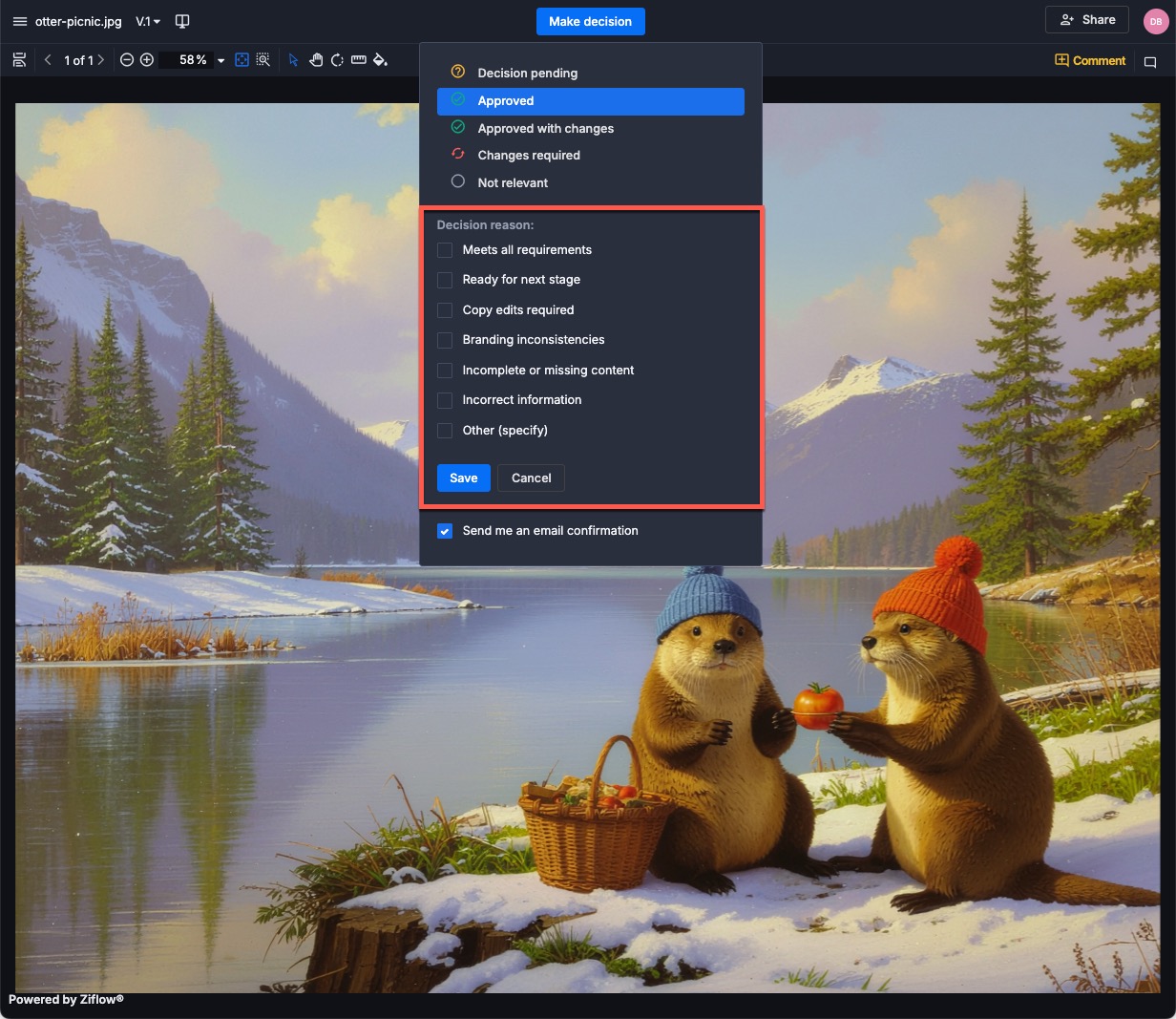Expand the V.1 version dropdown
Image resolution: width=1176 pixels, height=1019 pixels.
click(x=148, y=21)
